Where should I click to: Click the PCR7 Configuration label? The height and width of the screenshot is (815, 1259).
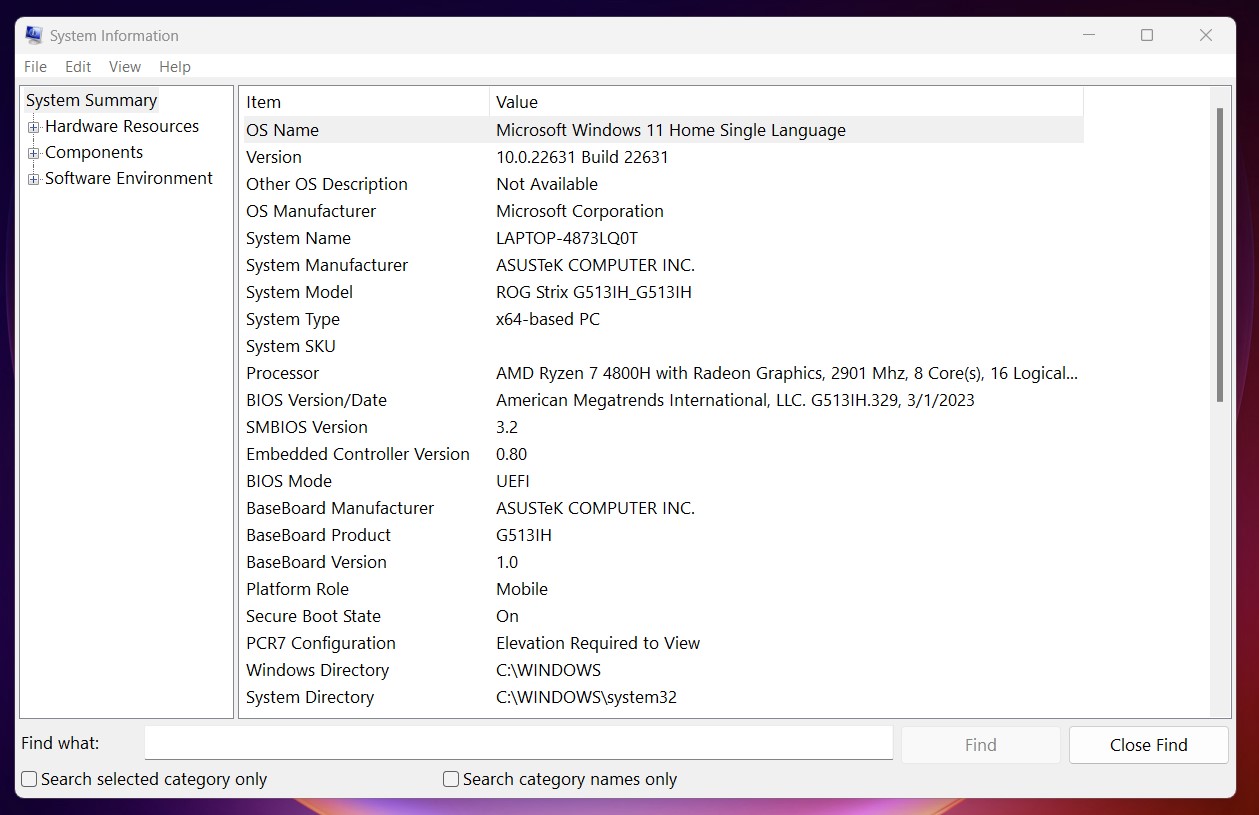click(x=321, y=643)
